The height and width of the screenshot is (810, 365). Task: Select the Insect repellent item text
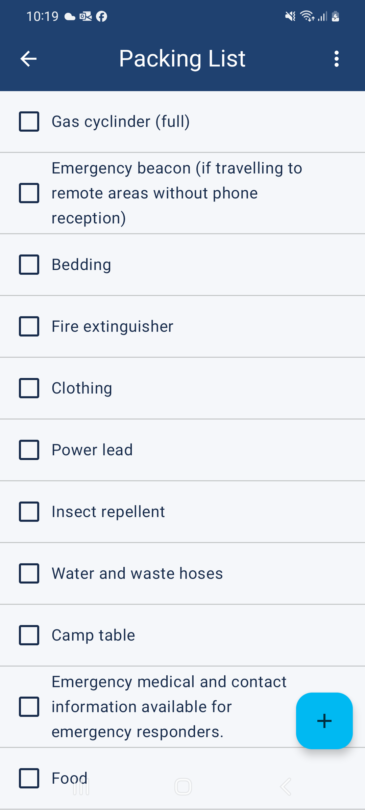click(108, 511)
